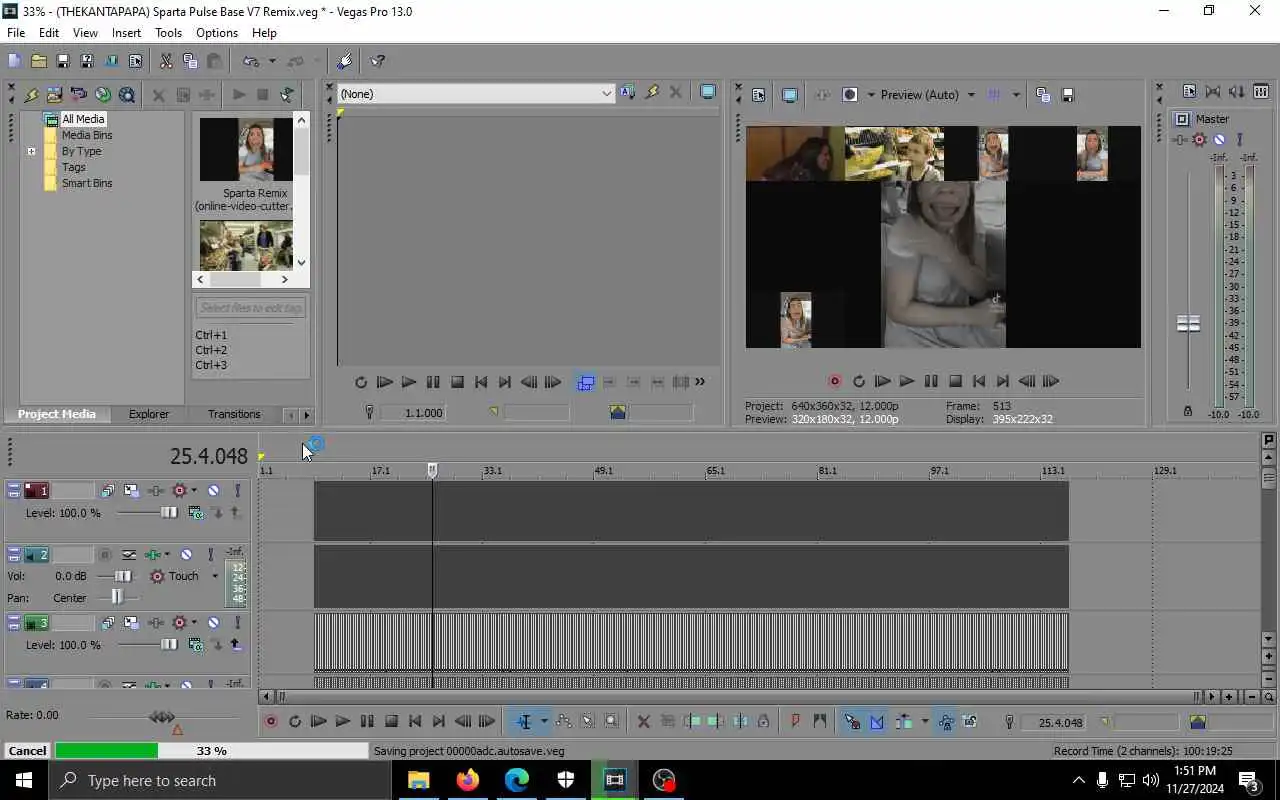Open the Preview (Auto) quality dropdown
This screenshot has width=1280, height=800.
[970, 95]
